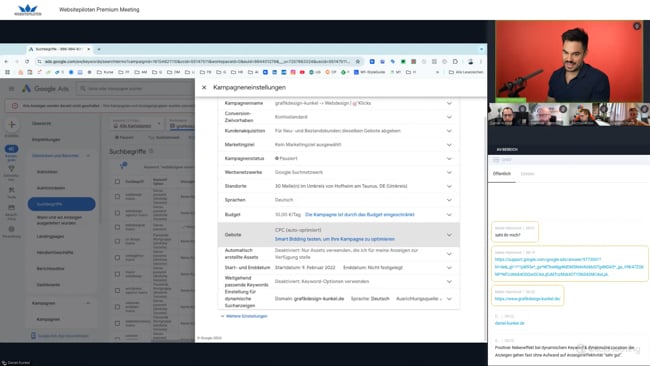Open a new browser tab with the plus icon
The height and width of the screenshot is (366, 650).
click(x=99, y=49)
